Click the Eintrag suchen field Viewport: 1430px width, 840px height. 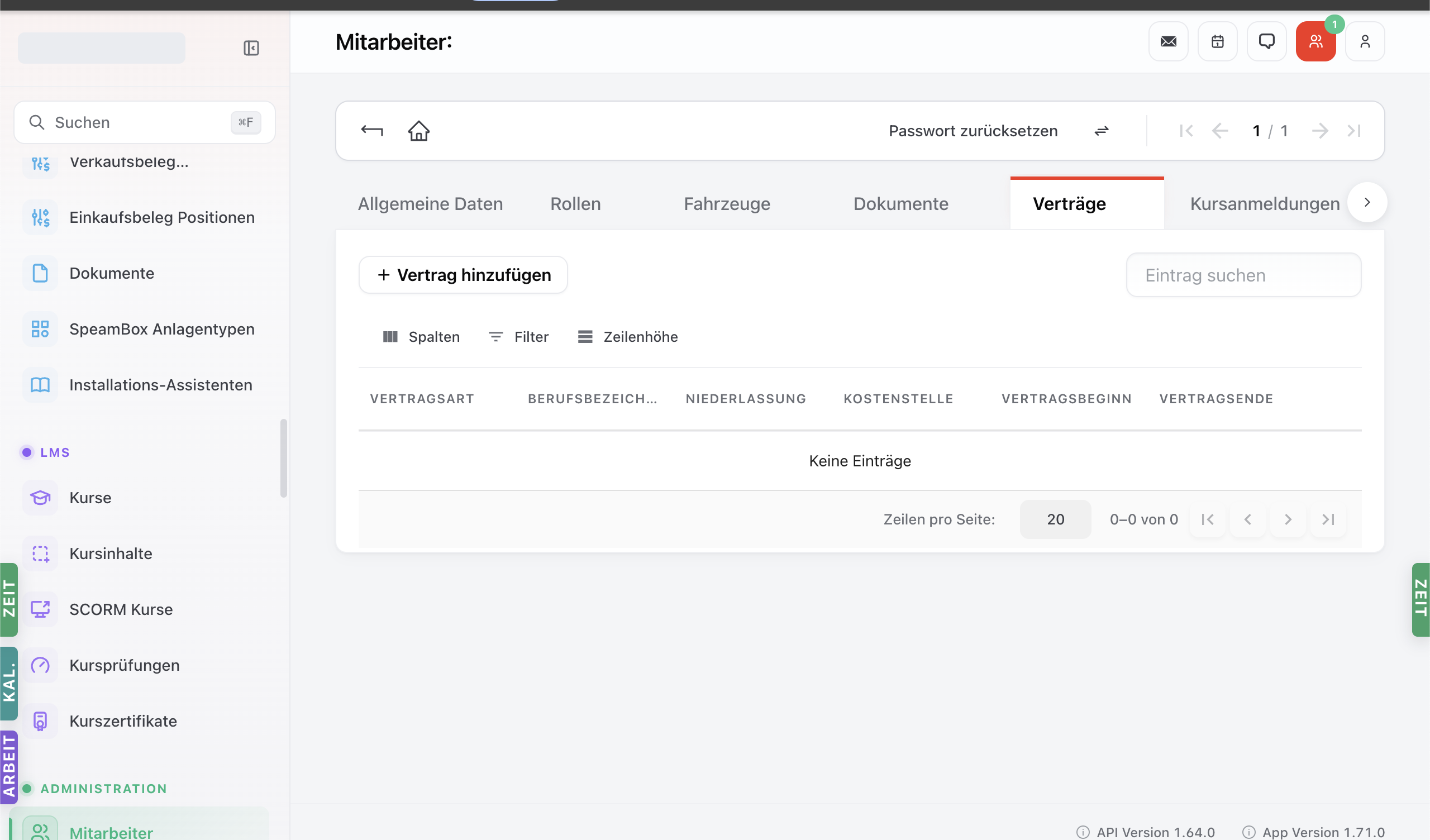(1243, 275)
